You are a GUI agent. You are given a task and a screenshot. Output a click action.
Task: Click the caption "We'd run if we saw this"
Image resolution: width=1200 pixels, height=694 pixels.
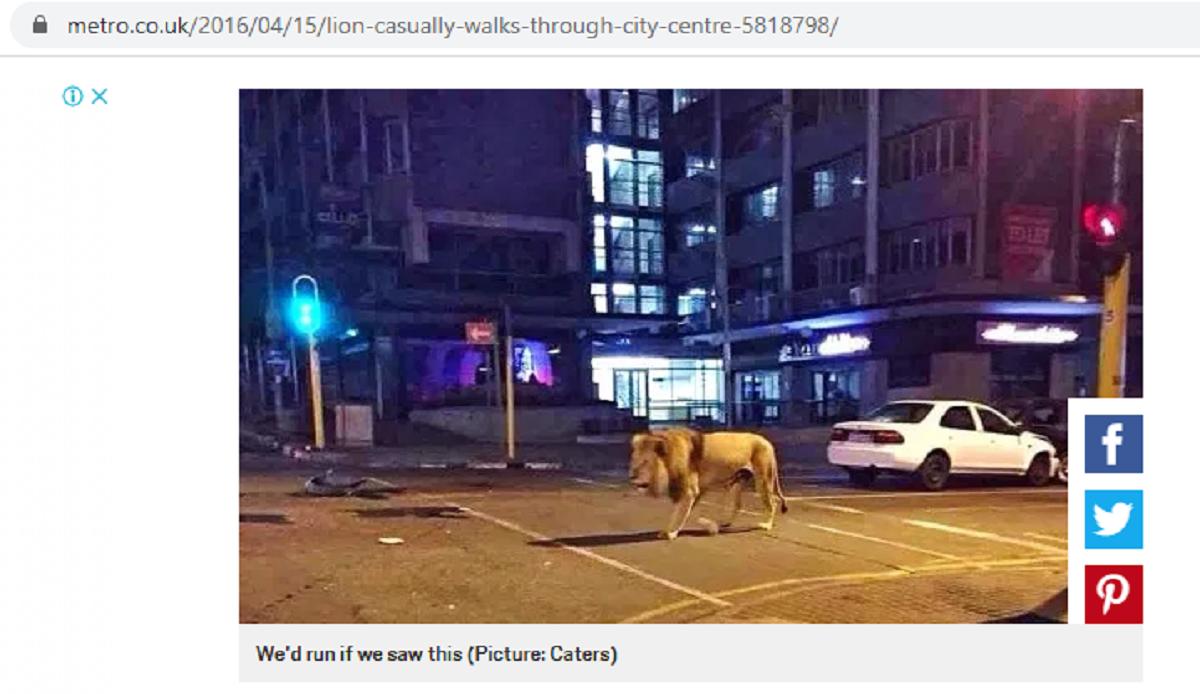359,655
